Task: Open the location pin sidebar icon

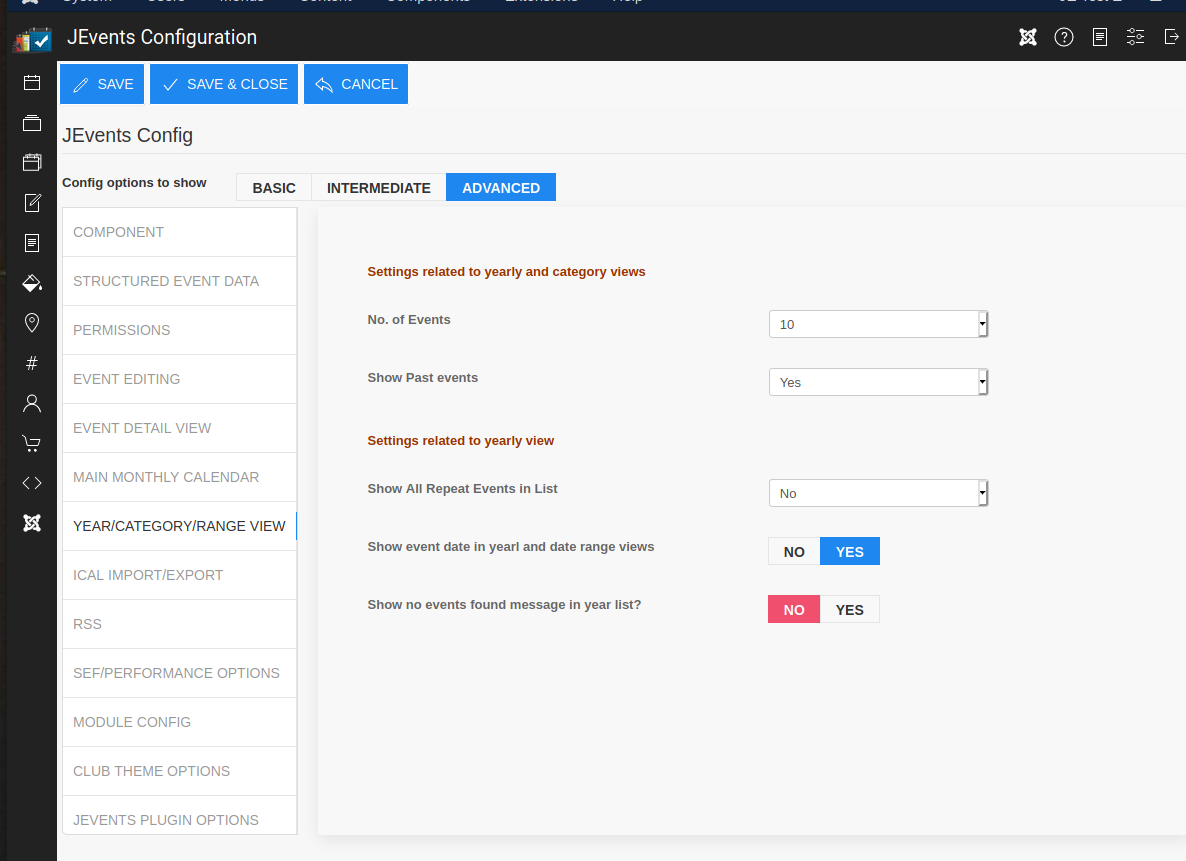Action: [x=32, y=323]
